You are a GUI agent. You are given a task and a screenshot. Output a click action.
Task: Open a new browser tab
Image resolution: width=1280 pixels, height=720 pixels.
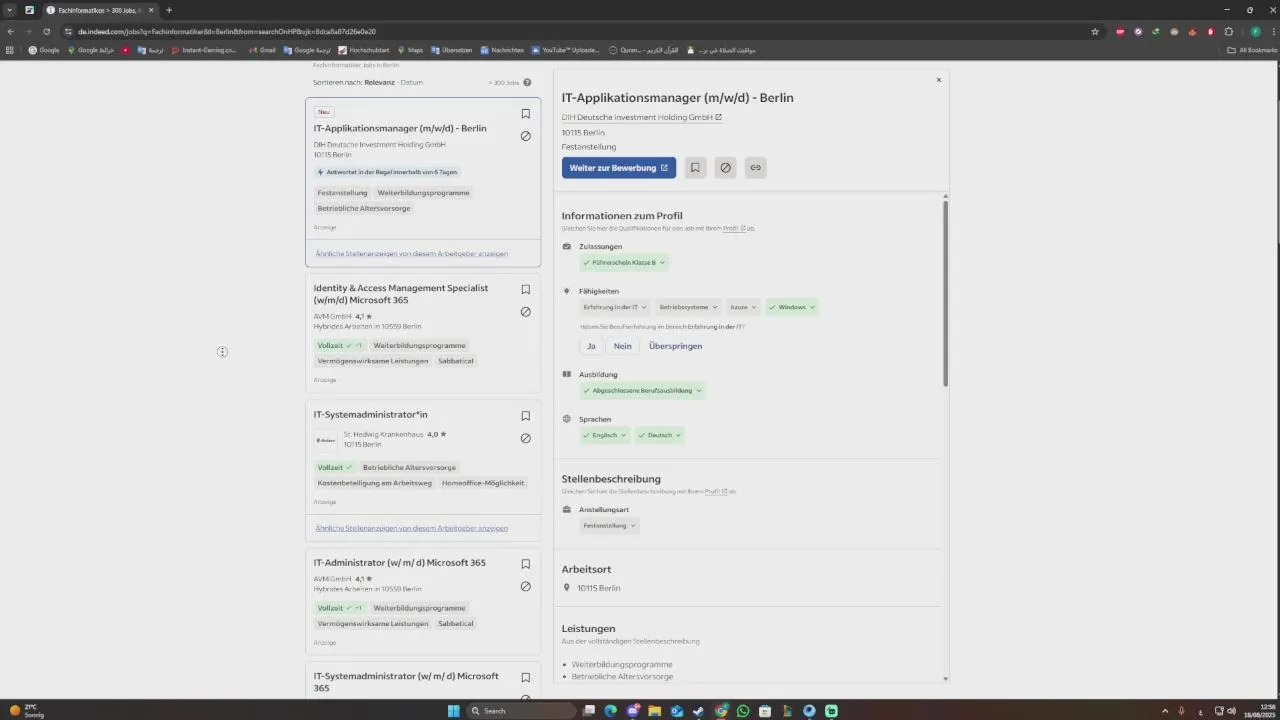click(x=169, y=10)
